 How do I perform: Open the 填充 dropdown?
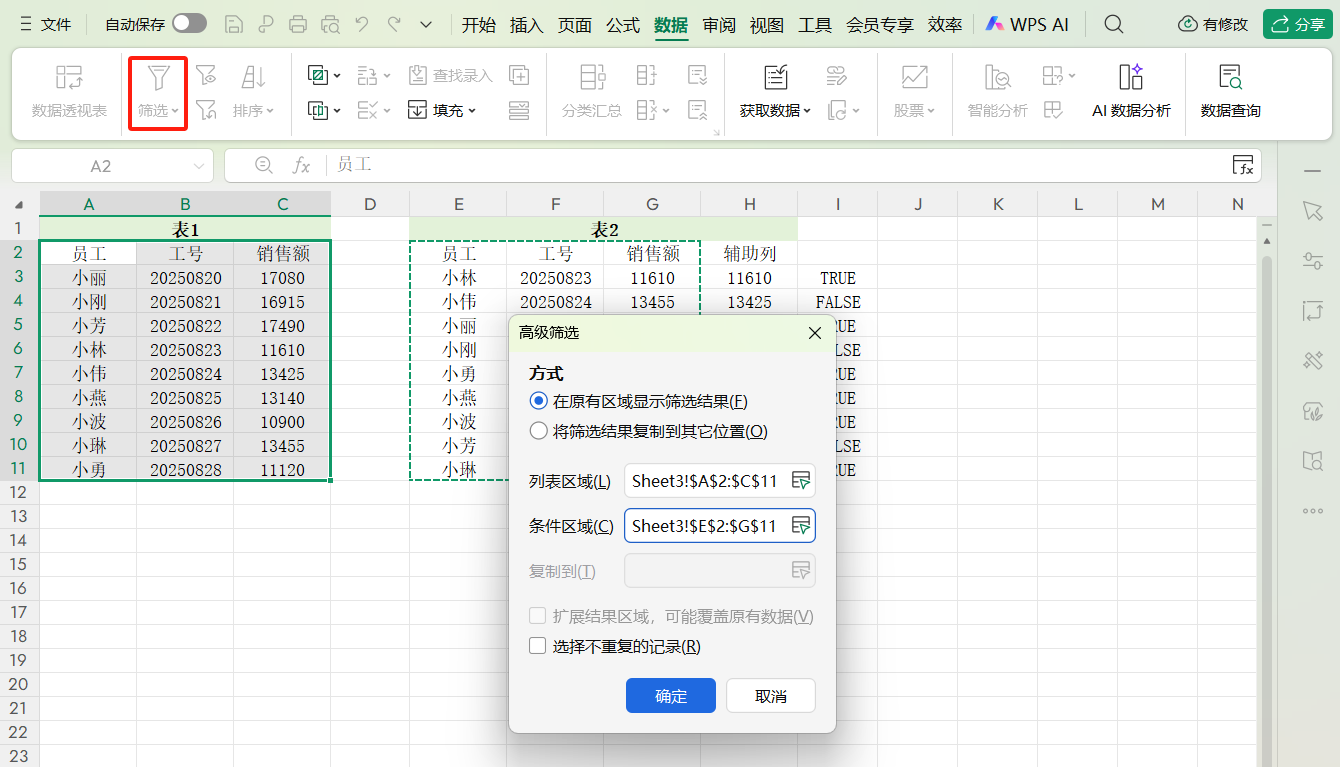coord(443,110)
